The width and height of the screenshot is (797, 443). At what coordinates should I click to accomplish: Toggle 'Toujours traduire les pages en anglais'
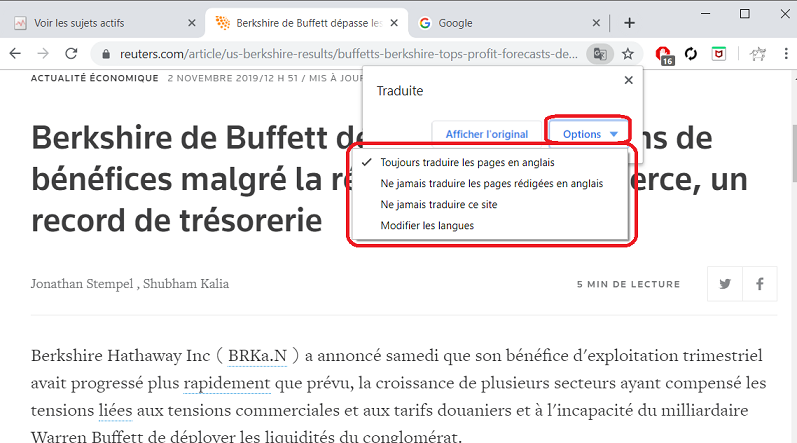click(491, 163)
